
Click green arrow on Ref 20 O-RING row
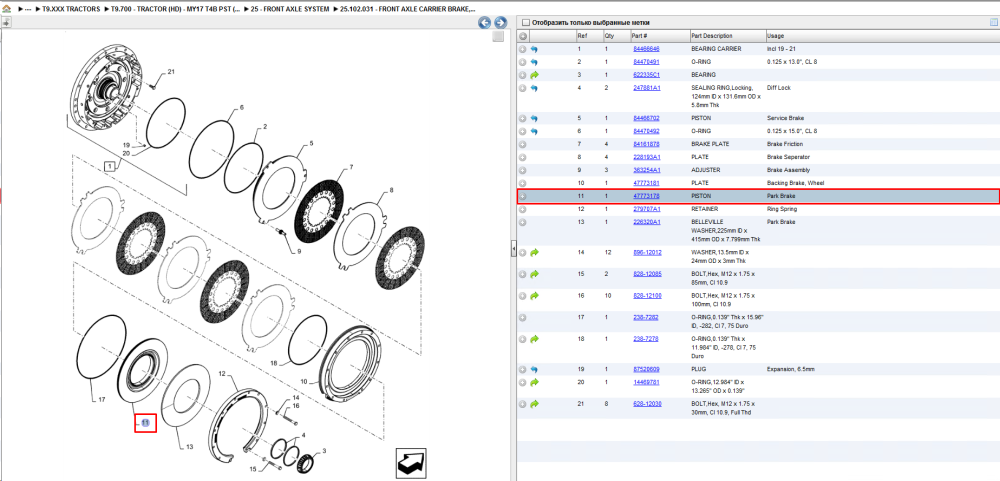click(x=534, y=383)
